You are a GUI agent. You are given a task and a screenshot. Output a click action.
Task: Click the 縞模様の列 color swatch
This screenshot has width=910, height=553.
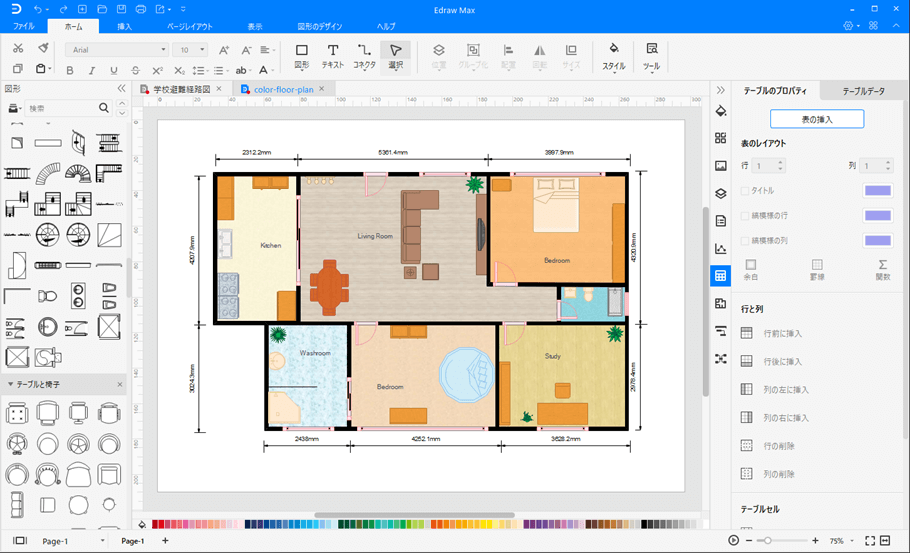[x=878, y=241]
